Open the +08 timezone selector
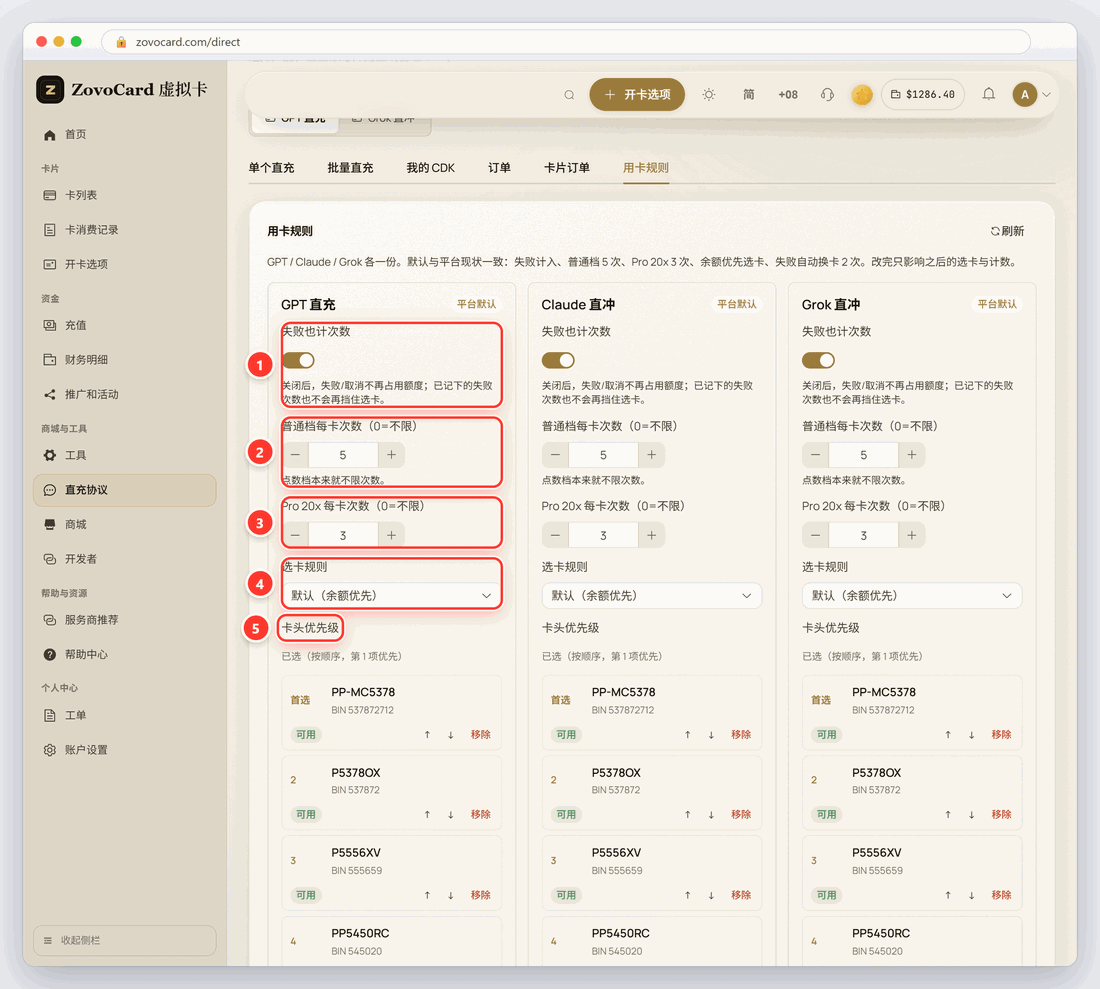This screenshot has width=1100, height=989. point(788,95)
